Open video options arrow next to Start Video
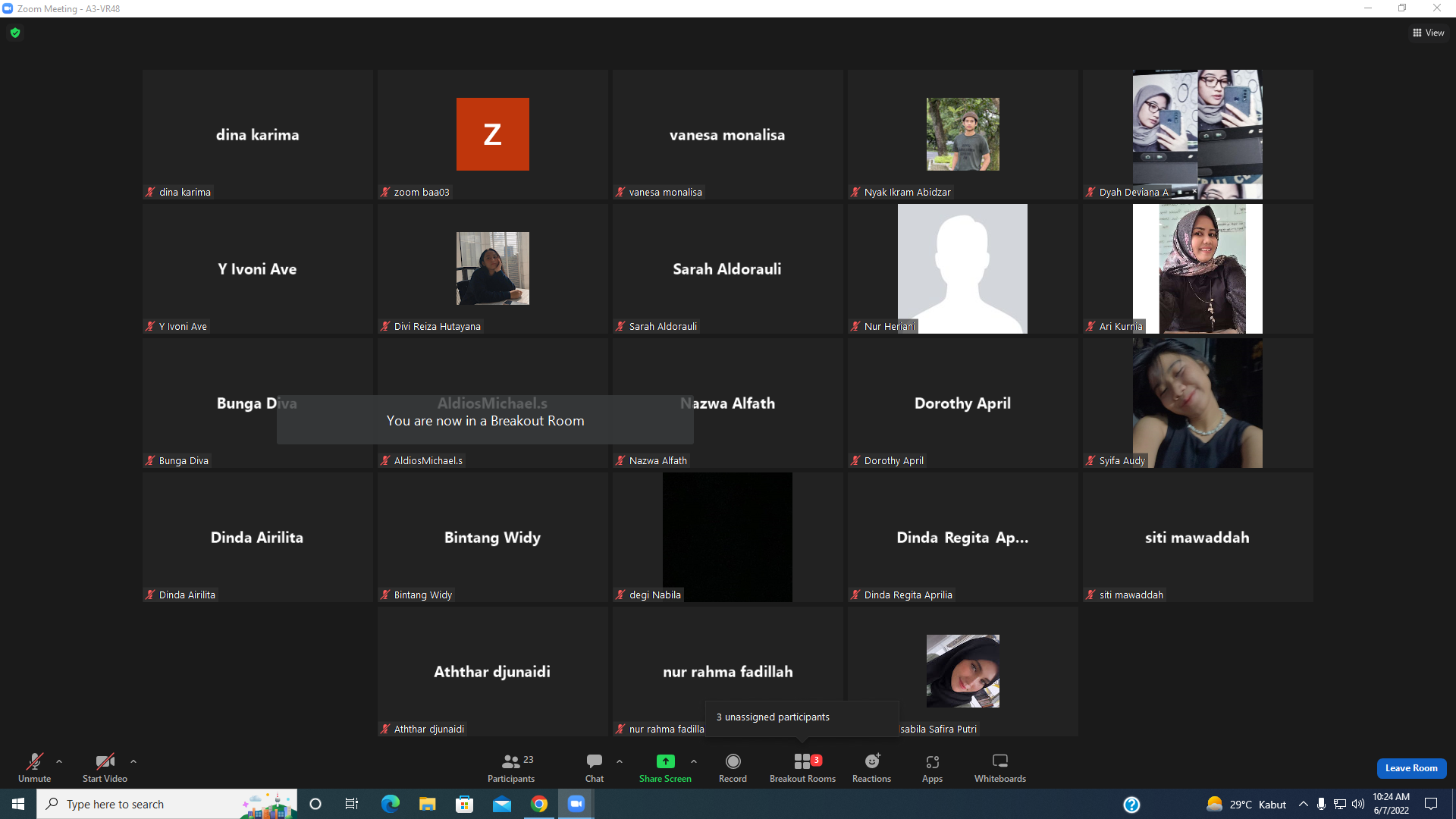Viewport: 1456px width, 819px height. pos(133,761)
